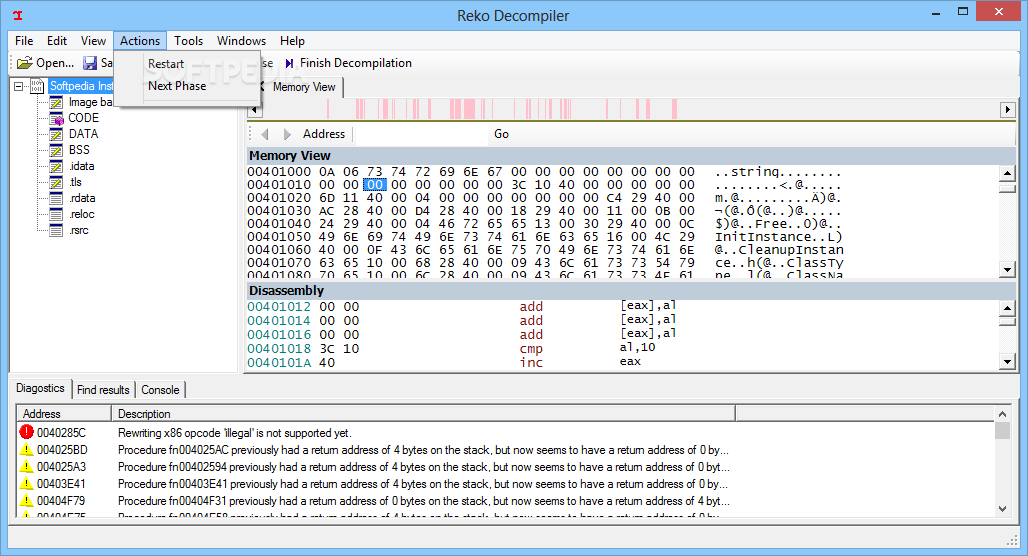Select the CODE tree item label
Viewport: 1028px width, 556px height.
[x=84, y=118]
